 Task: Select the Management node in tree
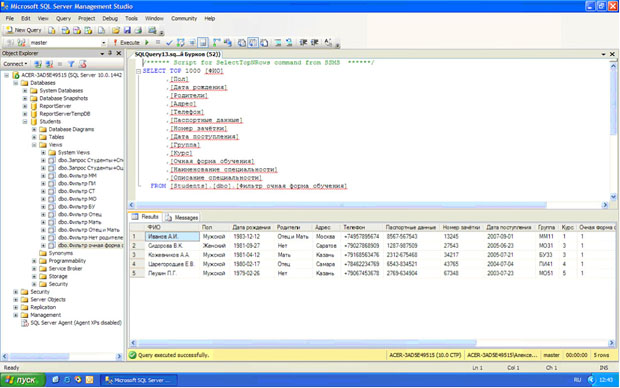point(45,315)
